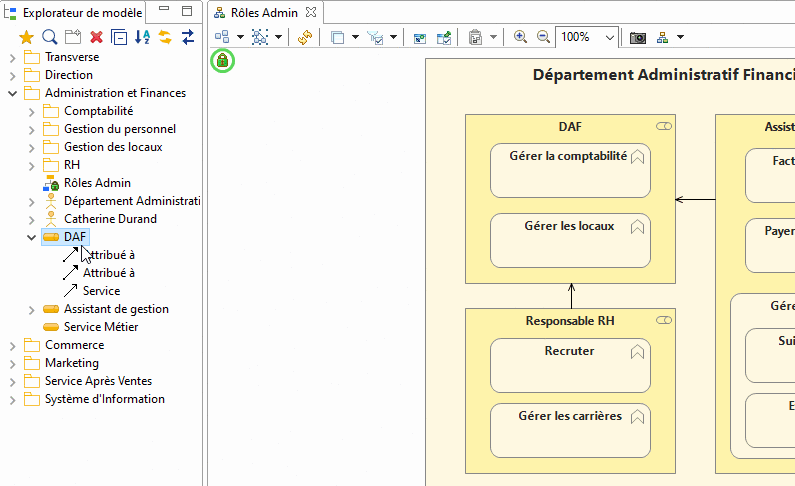
Task: Click the green padlock lock icon
Action: 221,62
